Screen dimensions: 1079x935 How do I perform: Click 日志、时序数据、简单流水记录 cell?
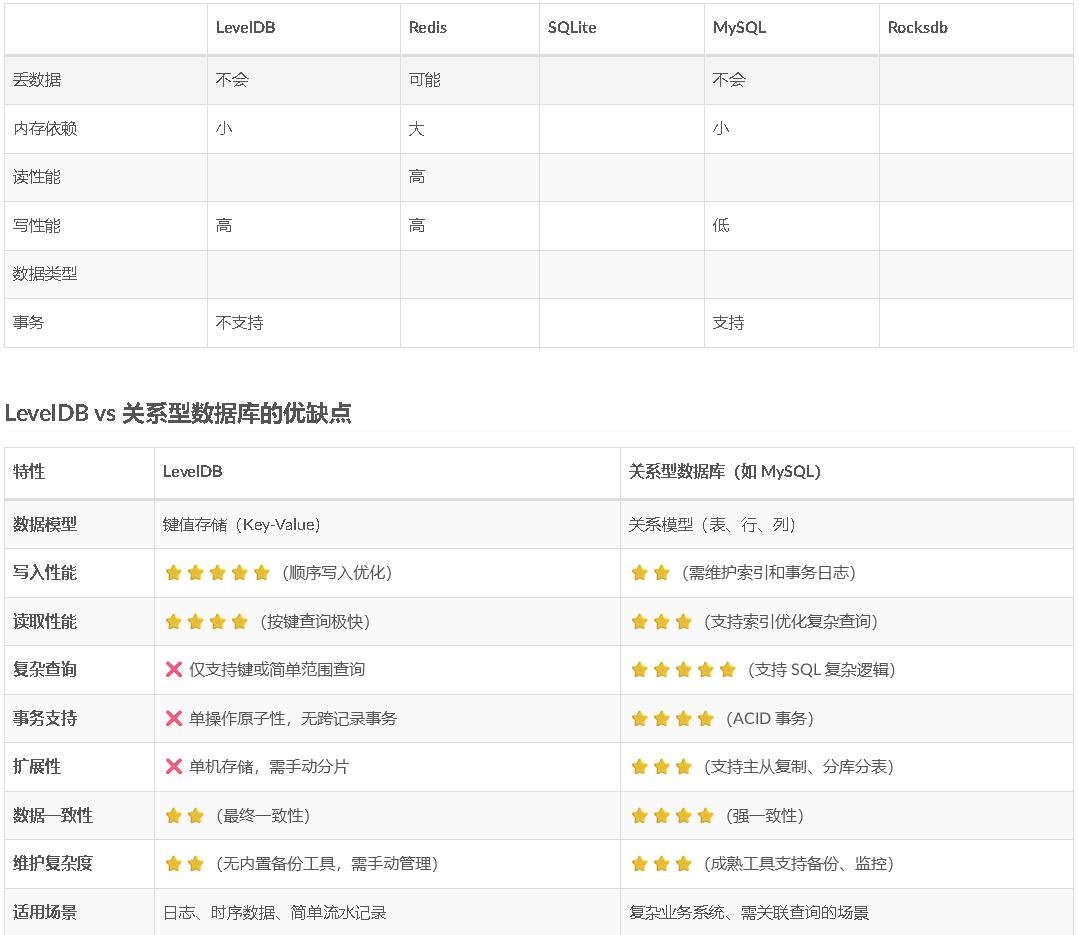(275, 913)
